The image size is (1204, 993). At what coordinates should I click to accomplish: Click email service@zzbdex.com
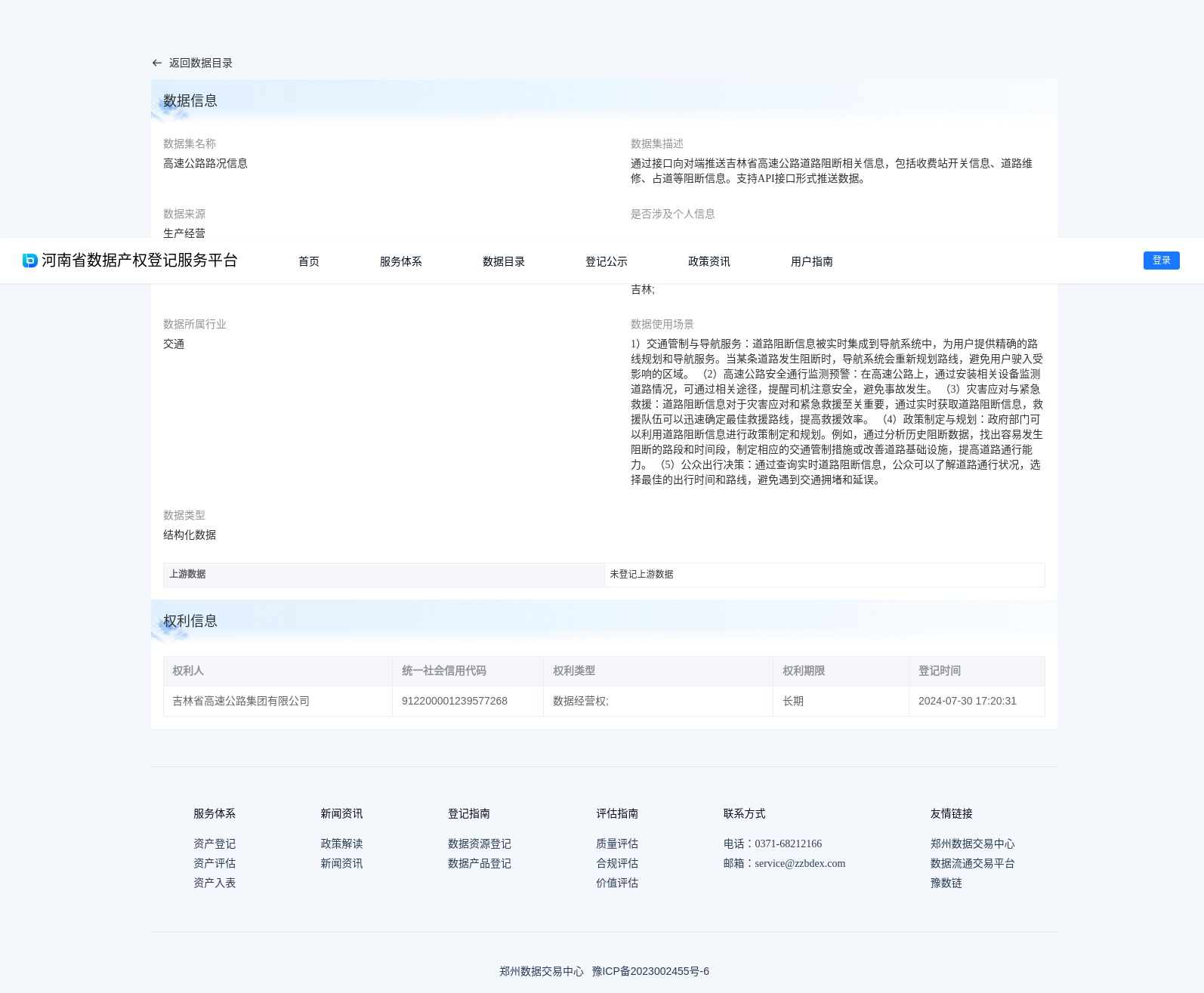click(x=800, y=863)
